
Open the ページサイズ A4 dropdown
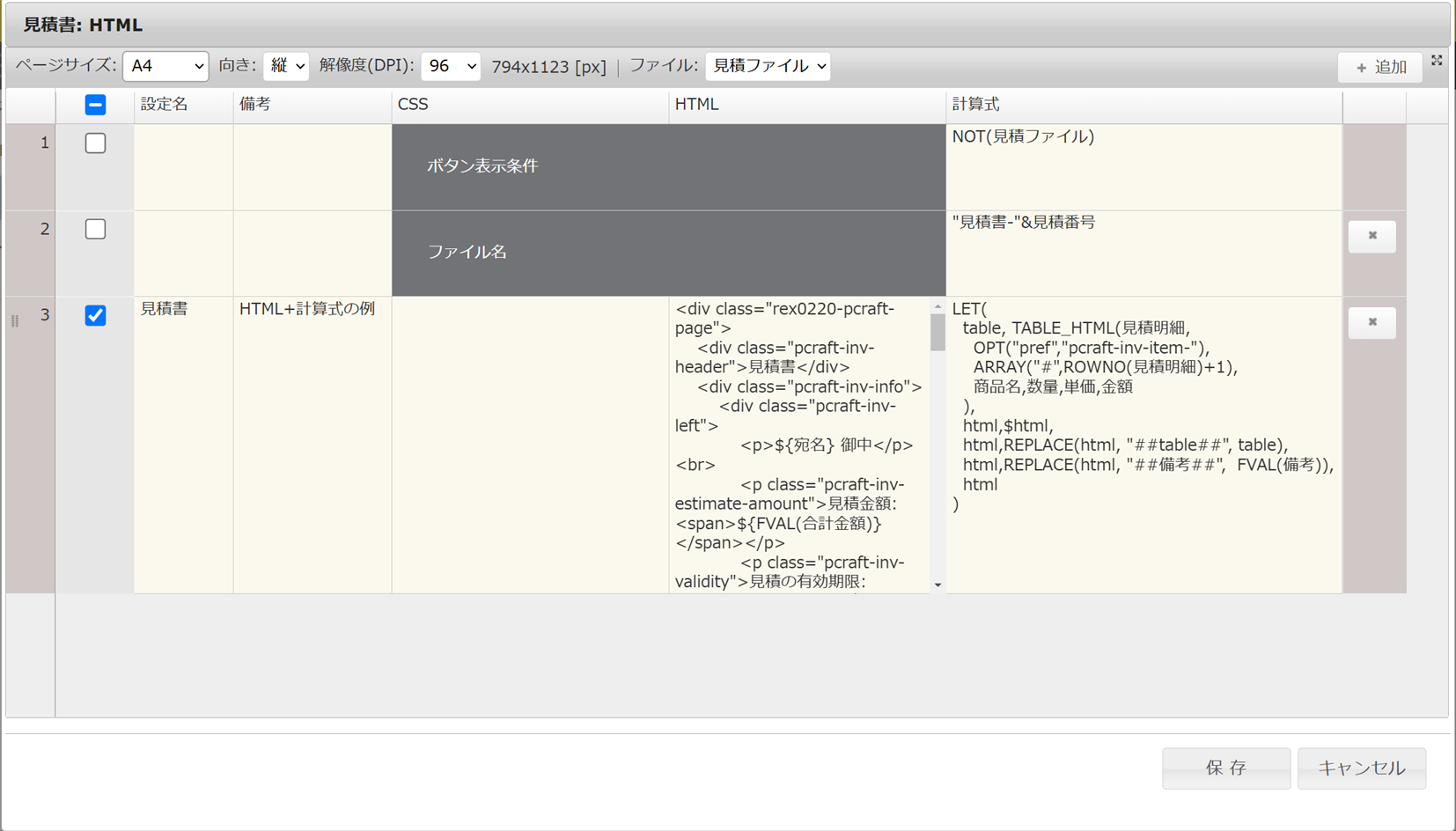click(x=165, y=66)
